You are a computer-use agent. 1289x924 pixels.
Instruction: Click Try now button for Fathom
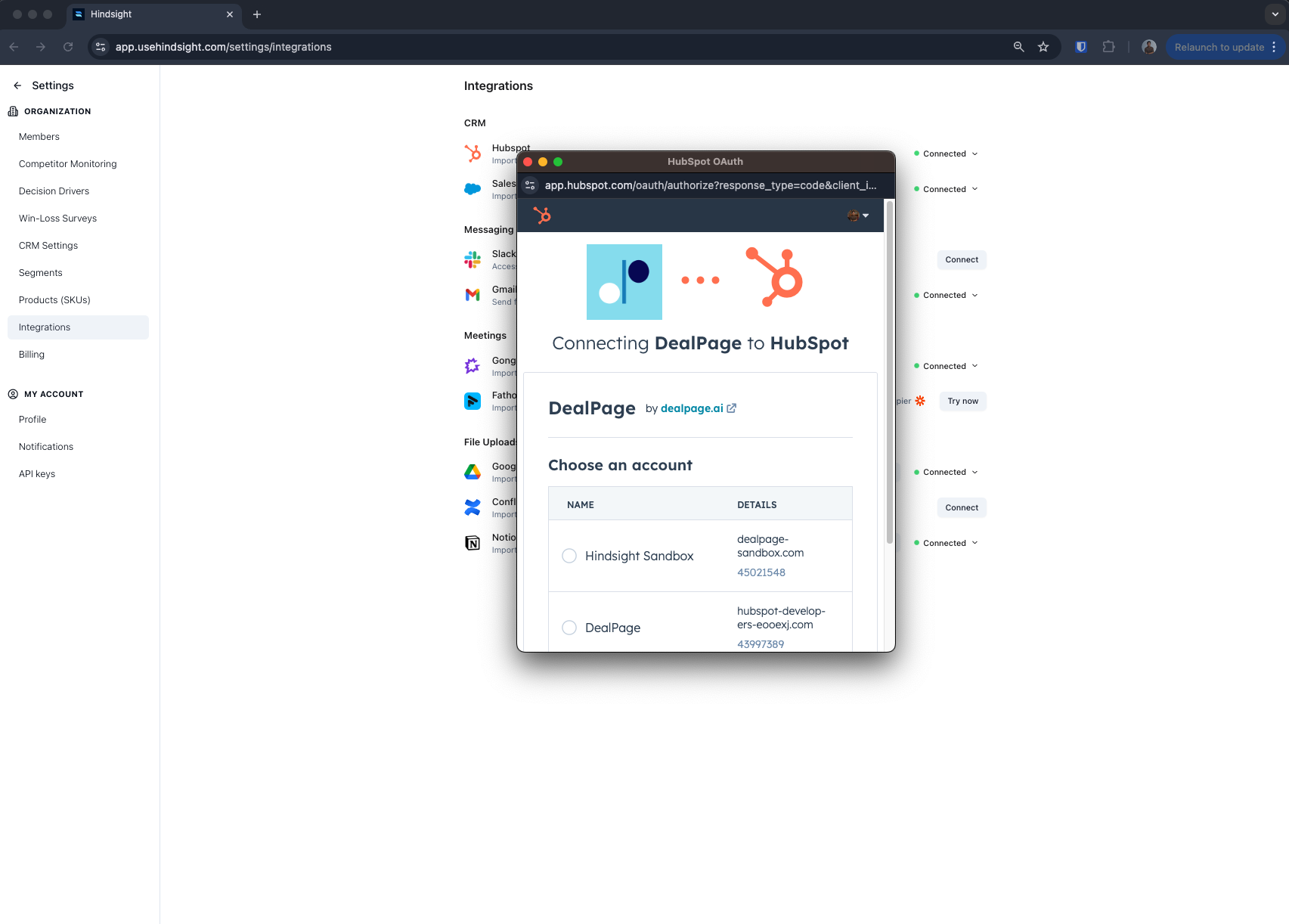pos(962,401)
